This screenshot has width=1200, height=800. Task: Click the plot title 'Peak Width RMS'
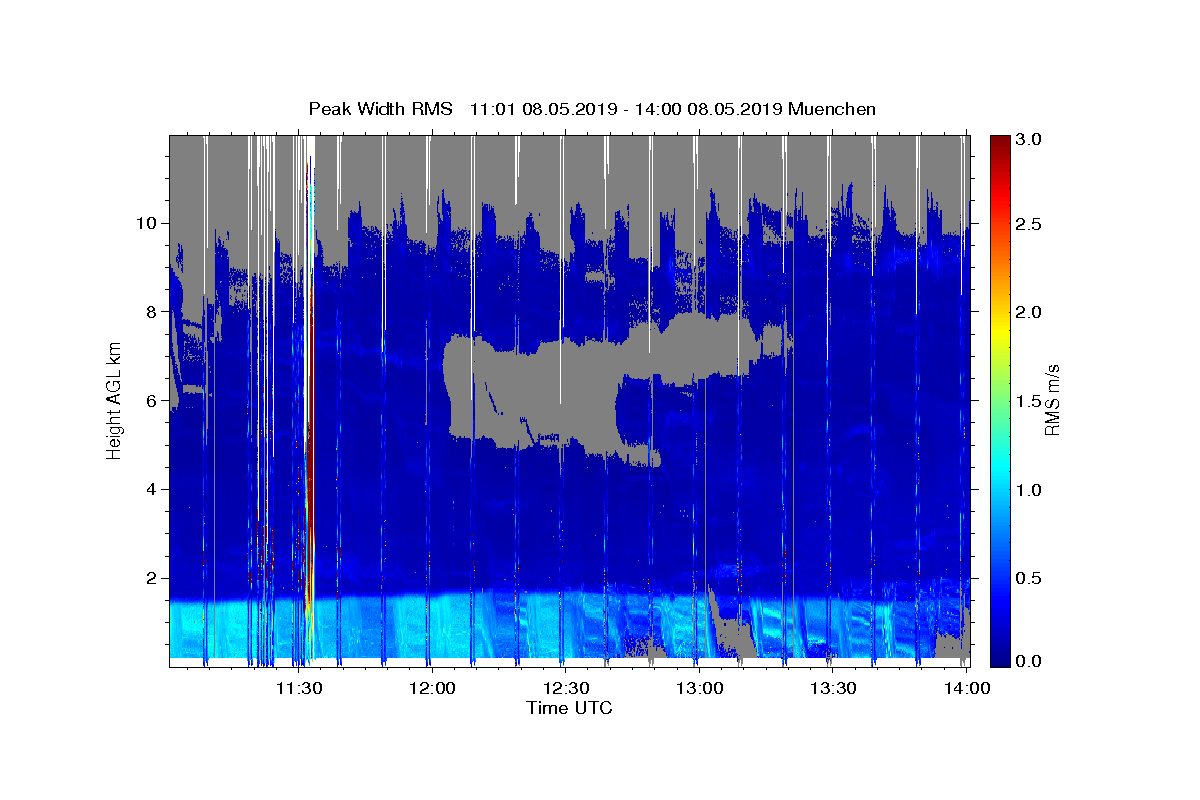(x=380, y=109)
